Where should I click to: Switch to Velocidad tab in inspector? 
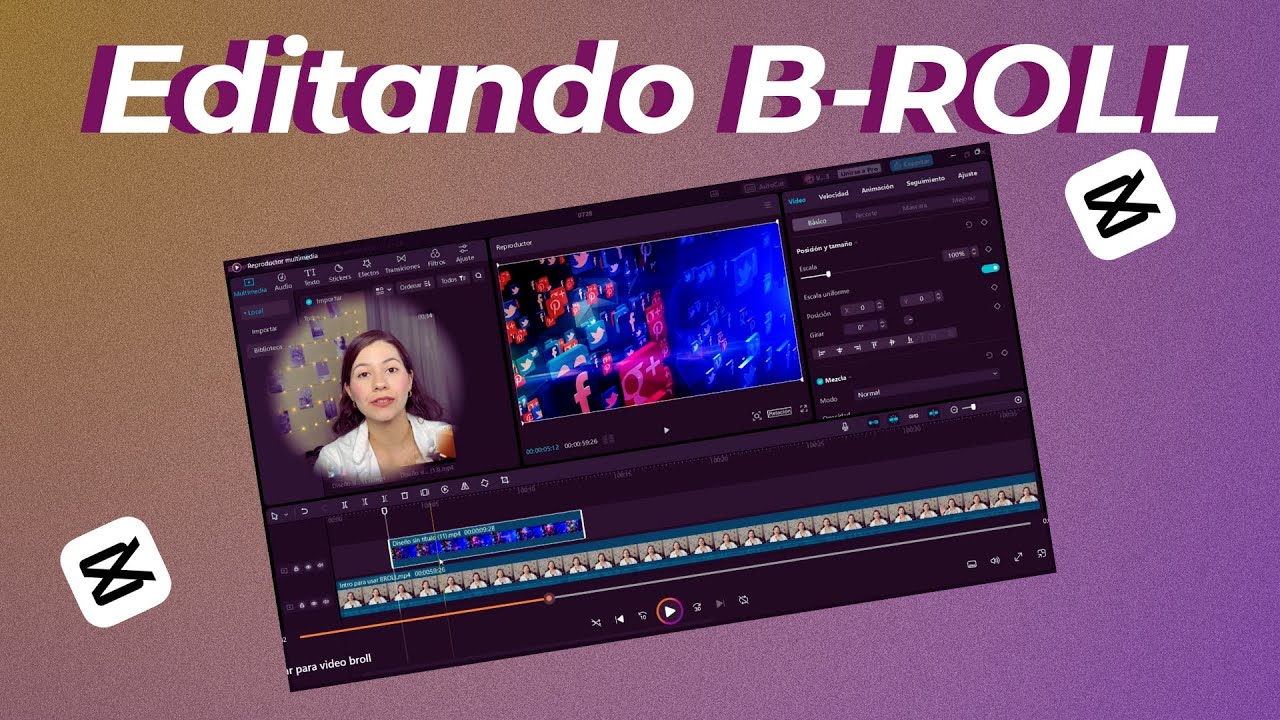(x=833, y=194)
